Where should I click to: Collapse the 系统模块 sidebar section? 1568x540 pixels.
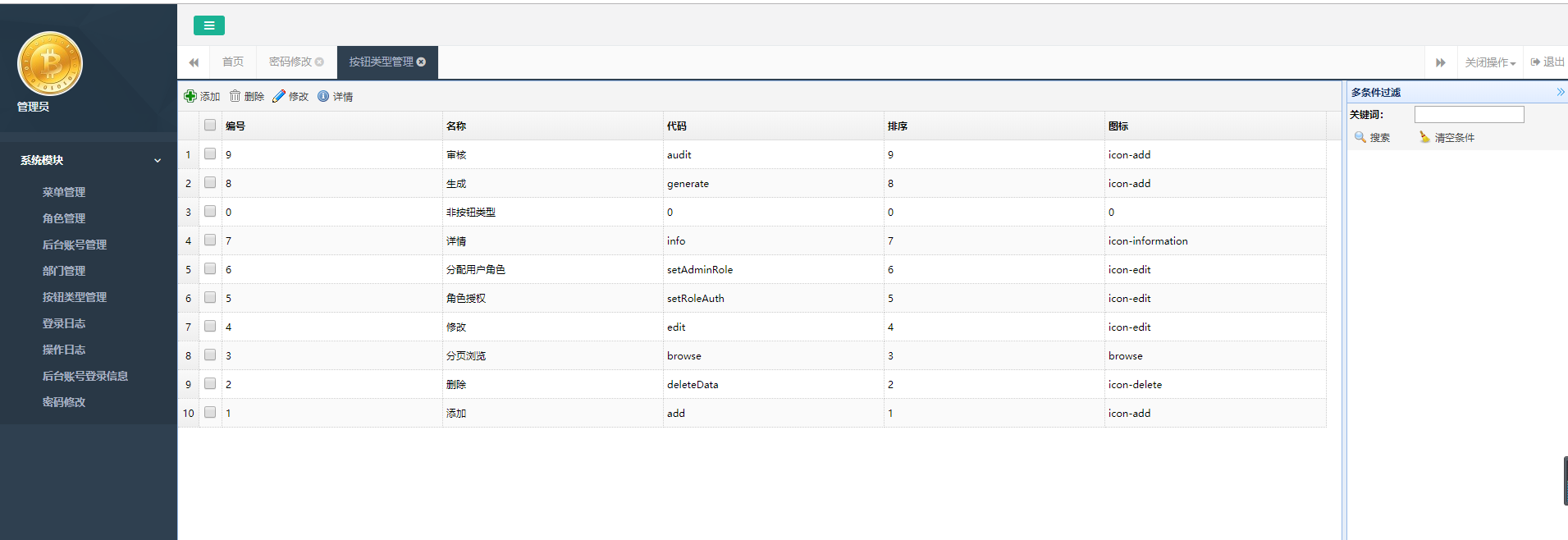tap(158, 161)
